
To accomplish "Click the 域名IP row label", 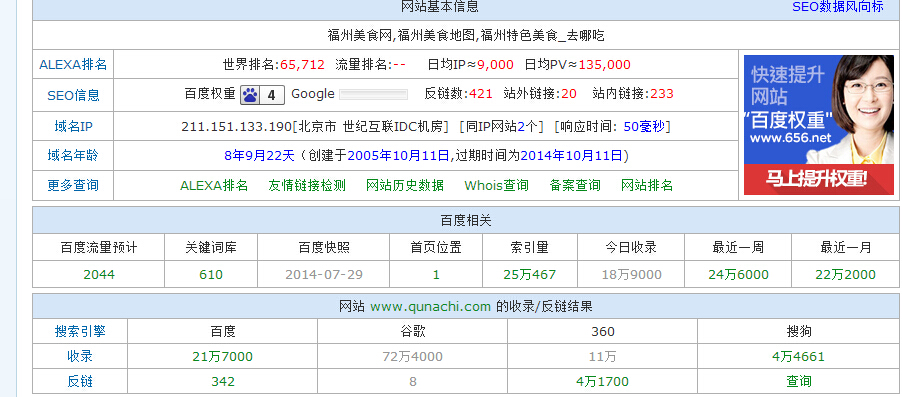I will [73, 127].
